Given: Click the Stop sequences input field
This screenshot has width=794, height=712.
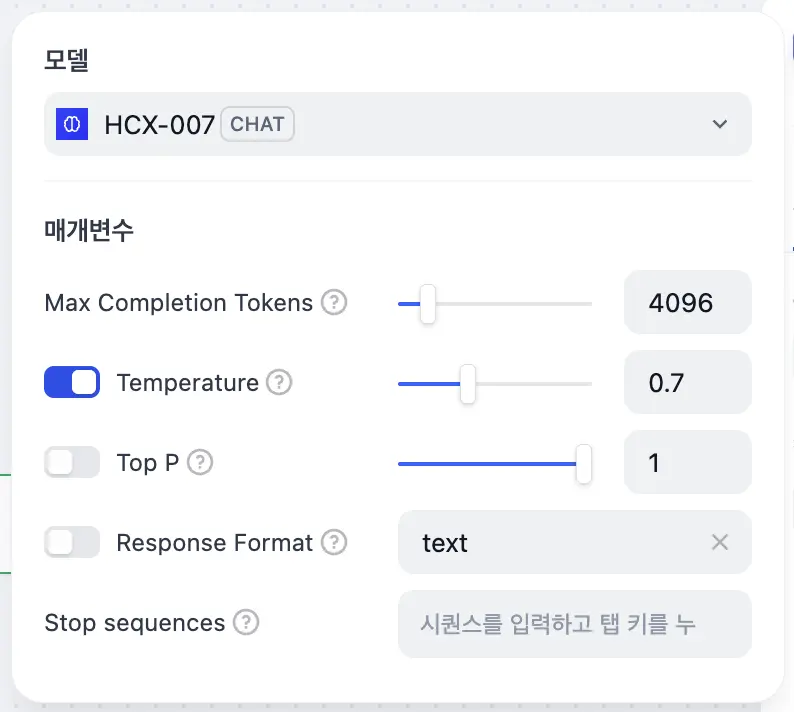Looking at the screenshot, I should coord(574,623).
